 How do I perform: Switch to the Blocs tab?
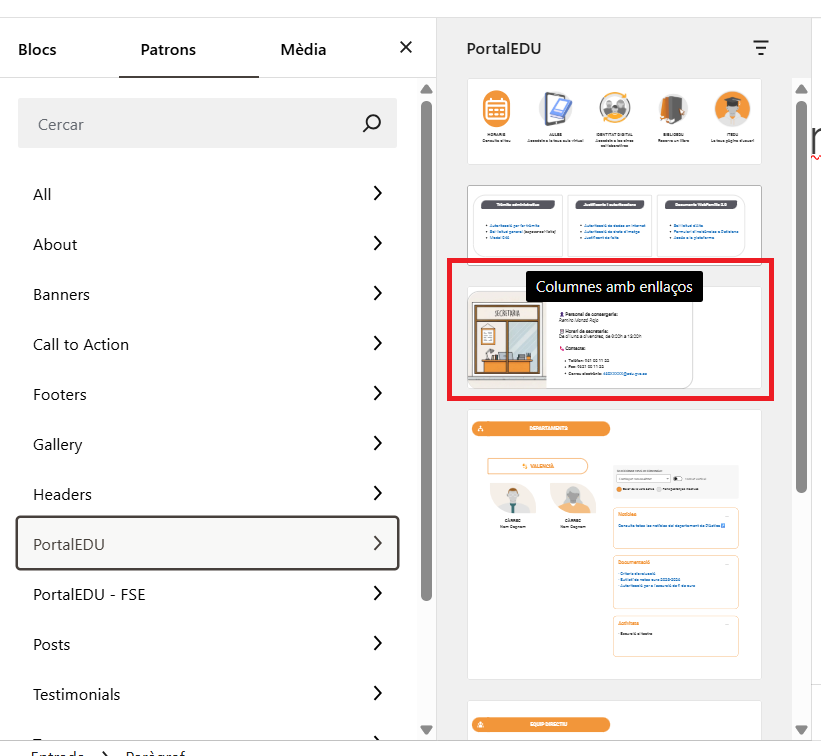[37, 49]
